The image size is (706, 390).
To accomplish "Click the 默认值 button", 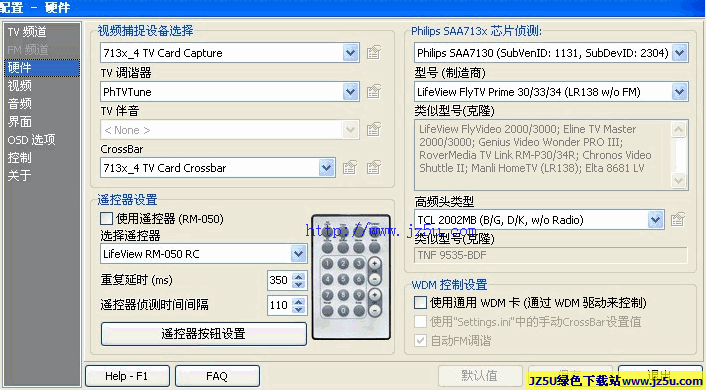I will click(x=480, y=376).
